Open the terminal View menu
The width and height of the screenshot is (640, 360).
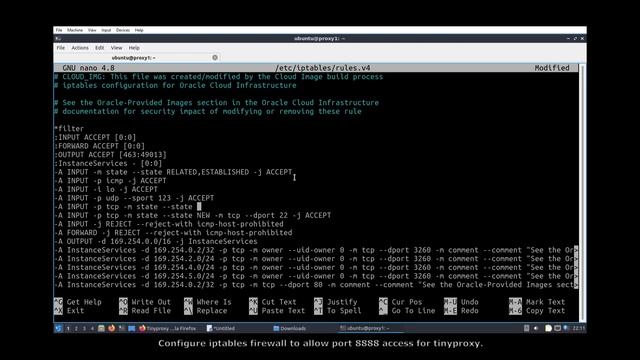click(x=116, y=48)
